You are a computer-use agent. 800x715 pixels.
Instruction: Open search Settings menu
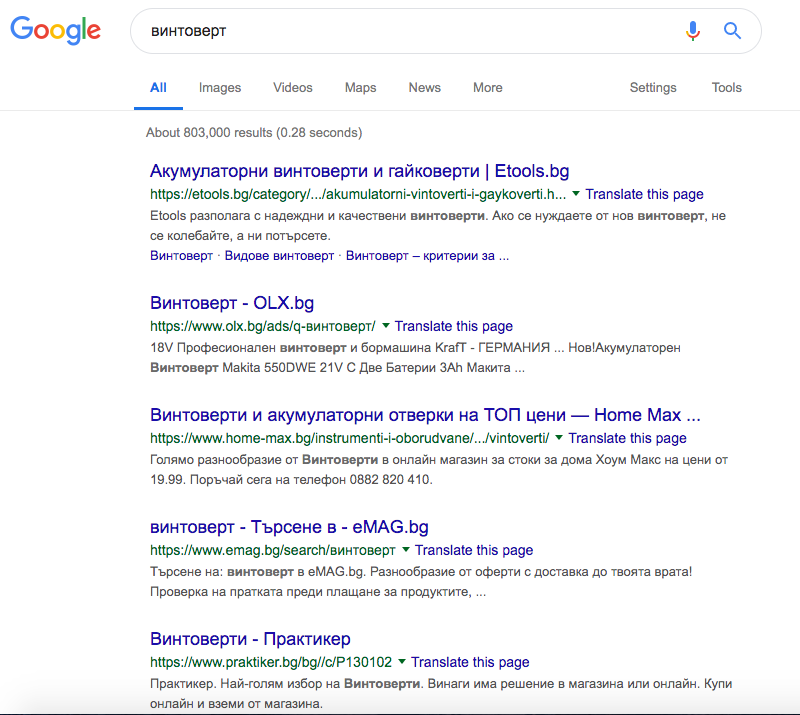pyautogui.click(x=653, y=88)
